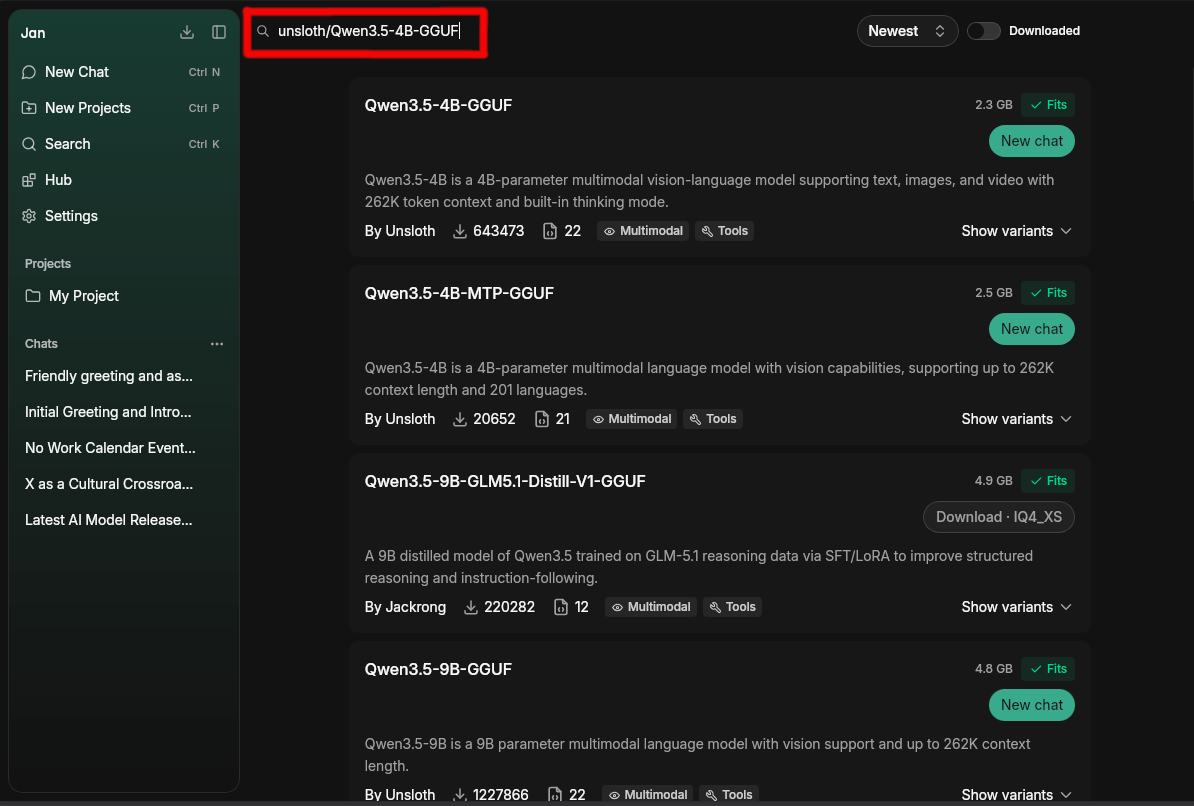Click Fits checkmark badge on Qwen3.5-4B-GGUF

[1048, 105]
